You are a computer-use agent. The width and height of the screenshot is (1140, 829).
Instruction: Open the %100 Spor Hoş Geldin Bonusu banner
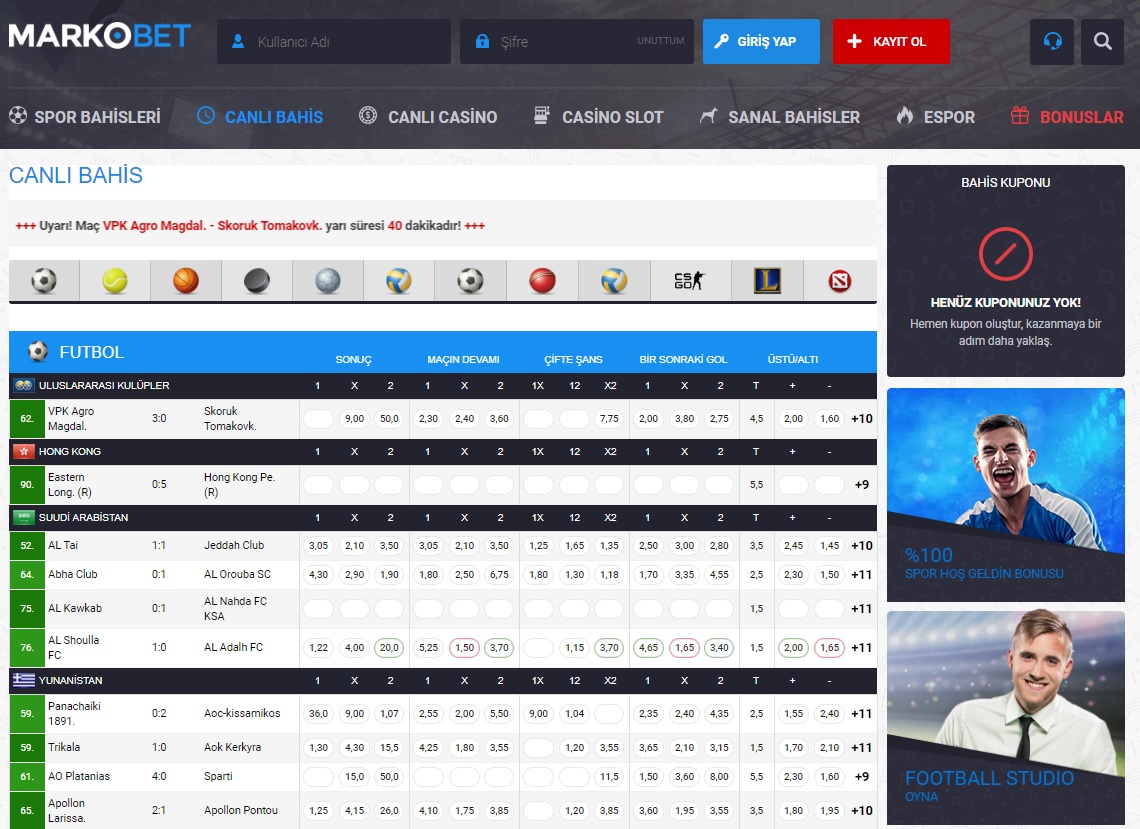pyautogui.click(x=1005, y=494)
